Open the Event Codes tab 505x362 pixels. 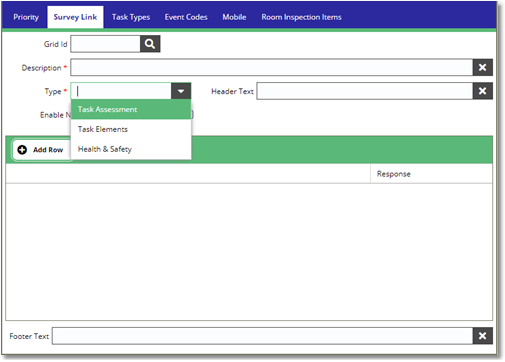click(186, 17)
